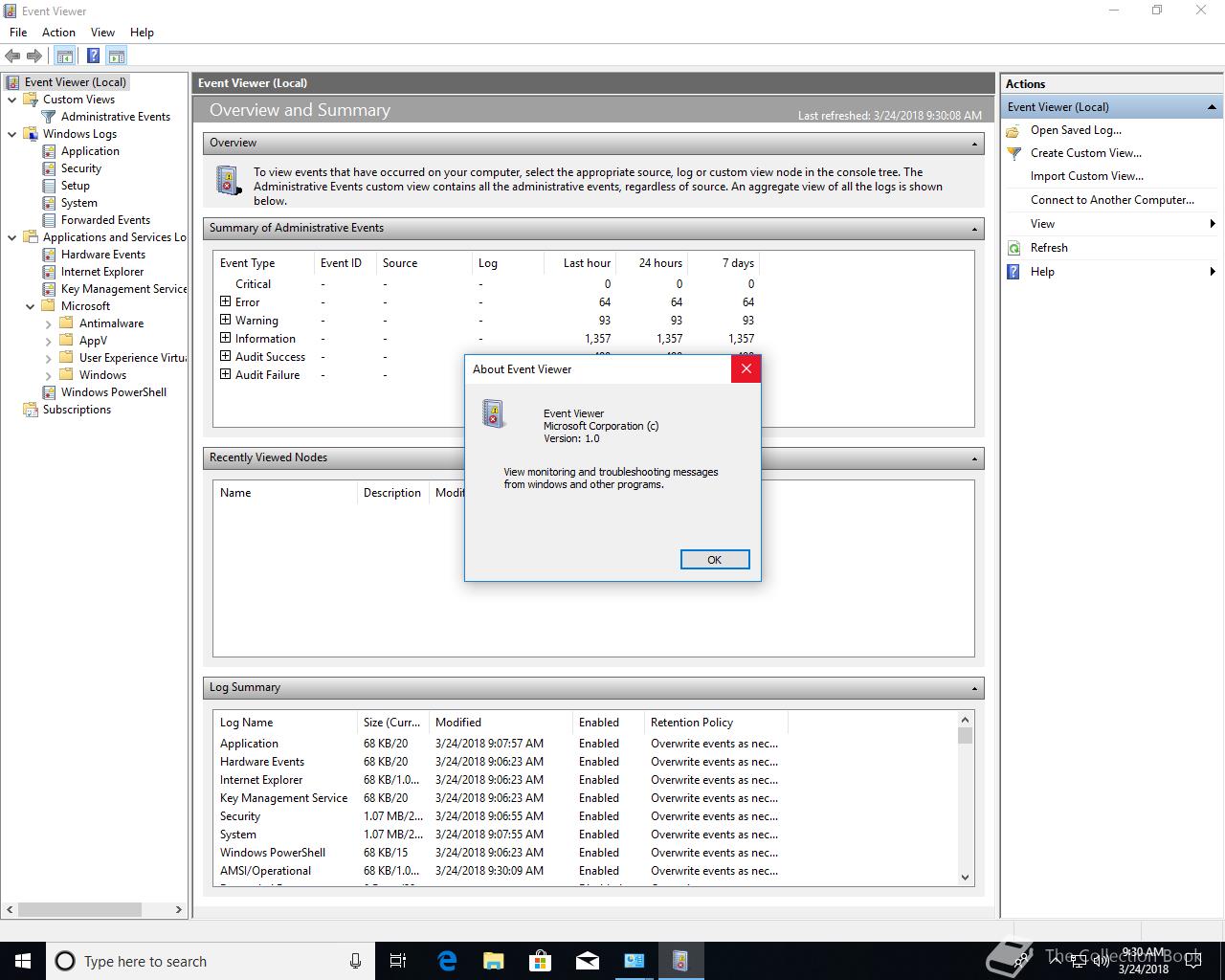Click the Event ID column header
The width and height of the screenshot is (1225, 980).
343,263
